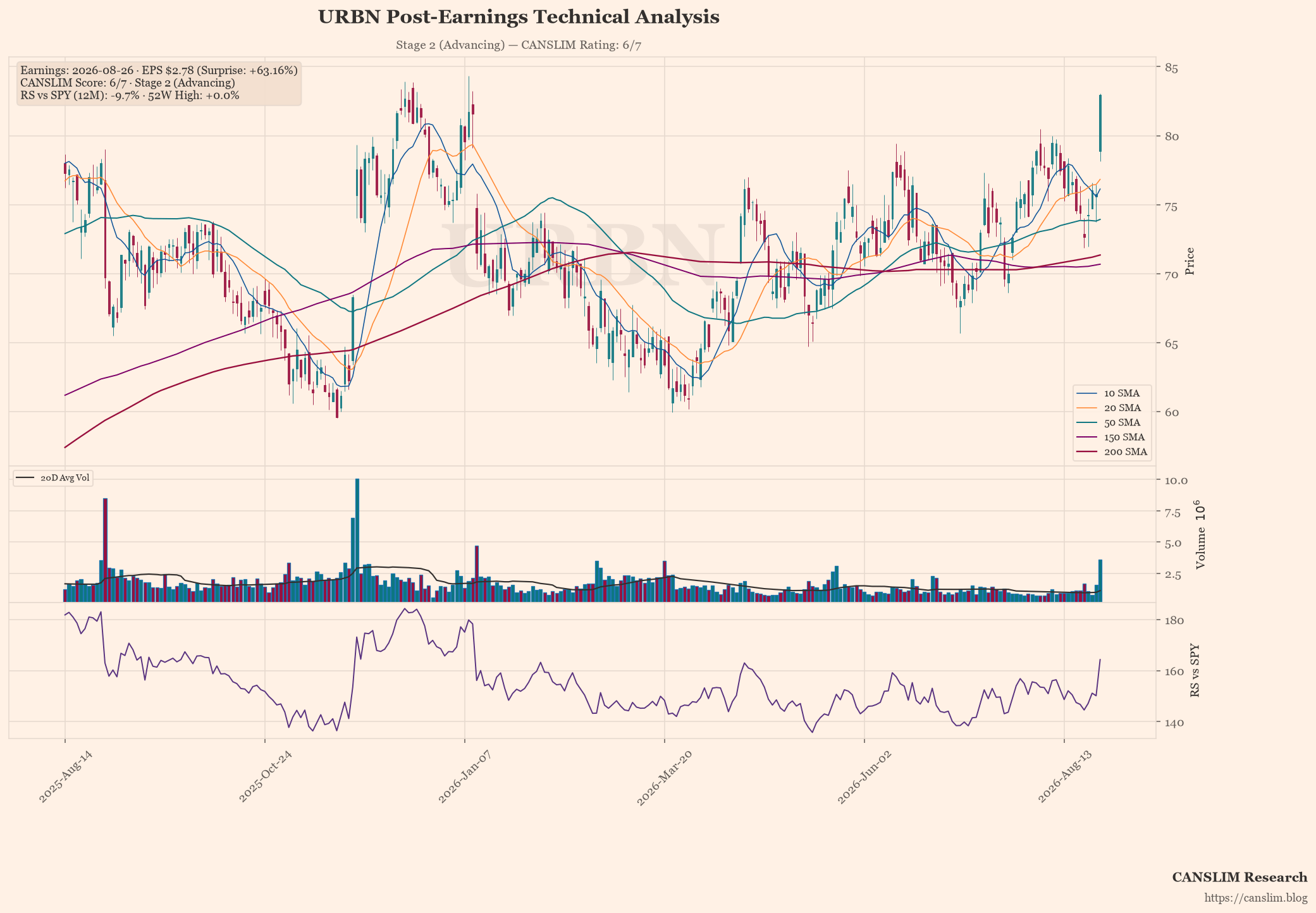
Task: Click the 2.5 volume tick label
Action: point(1172,575)
